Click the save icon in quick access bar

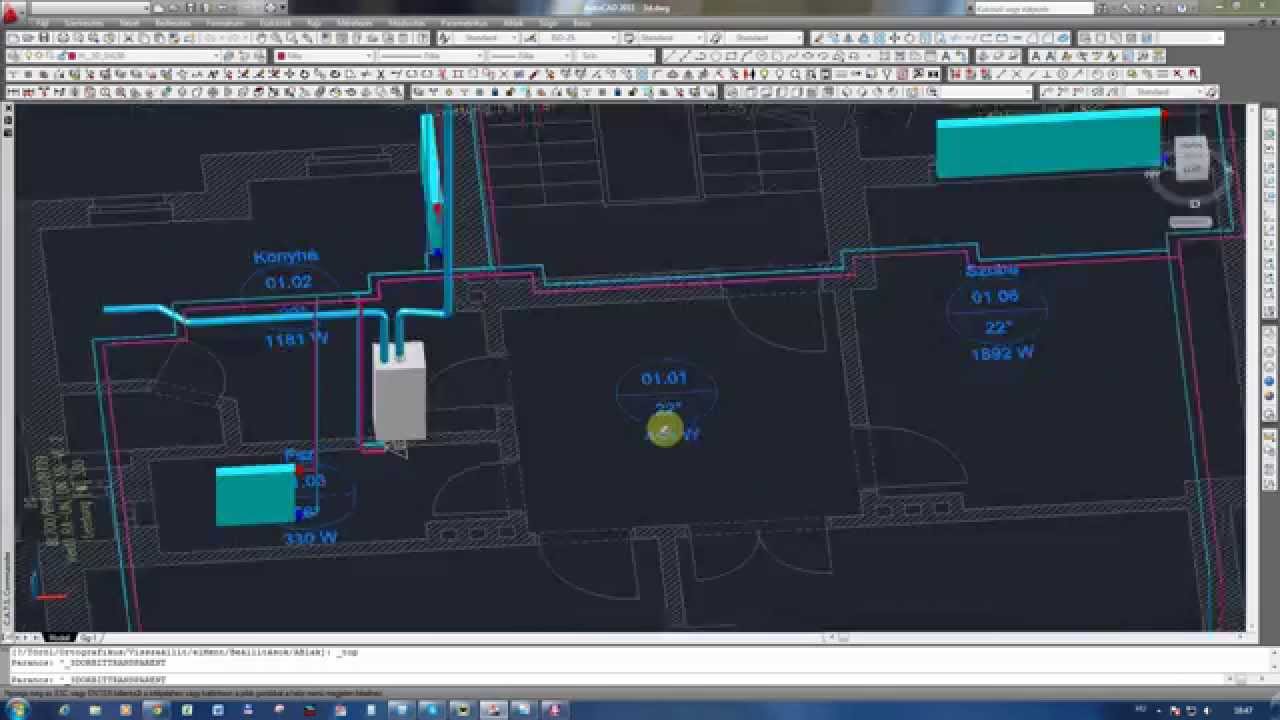(x=189, y=8)
